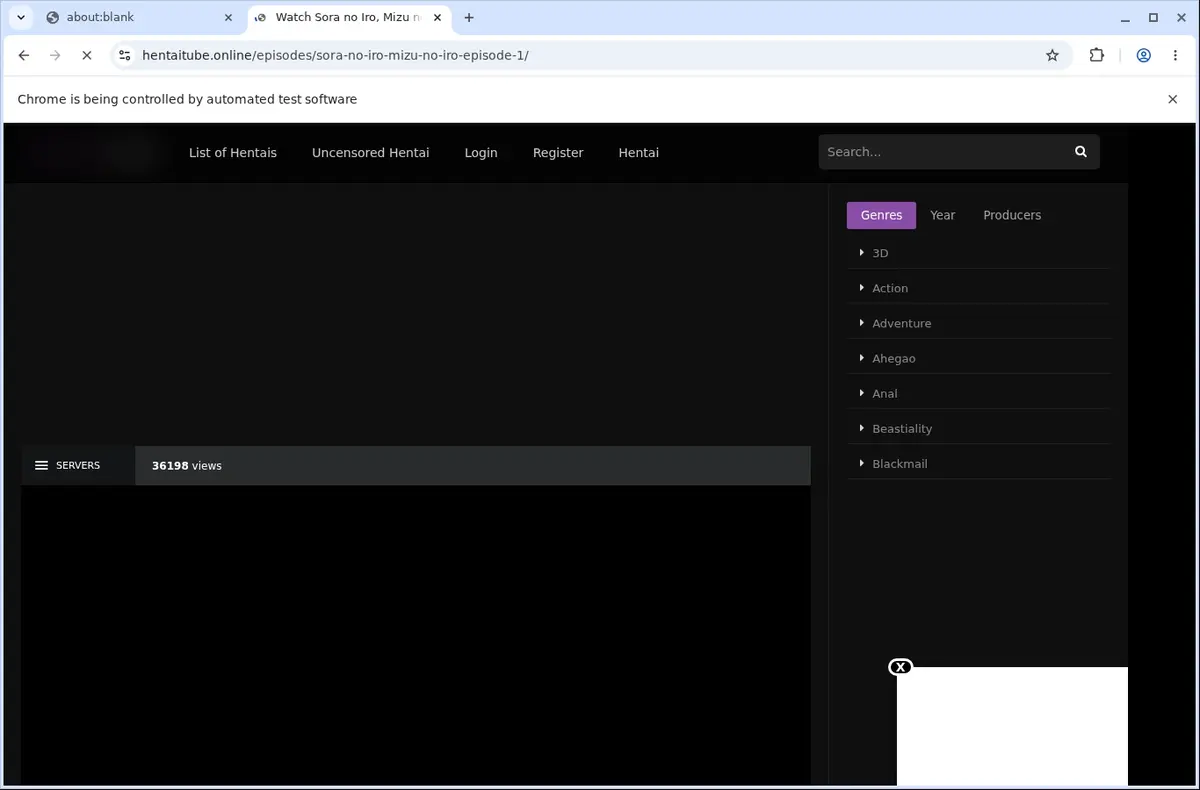Open List of Hentais link

pyautogui.click(x=233, y=152)
